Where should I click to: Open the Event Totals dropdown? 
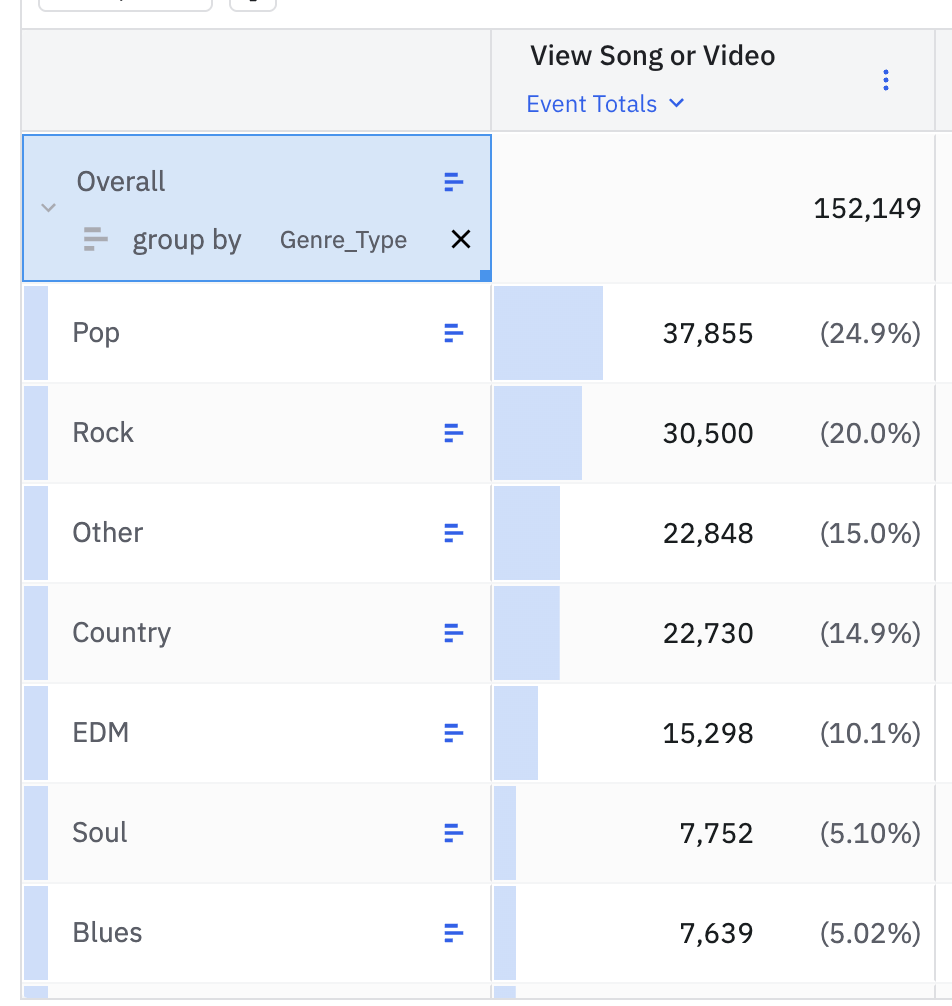tap(605, 104)
